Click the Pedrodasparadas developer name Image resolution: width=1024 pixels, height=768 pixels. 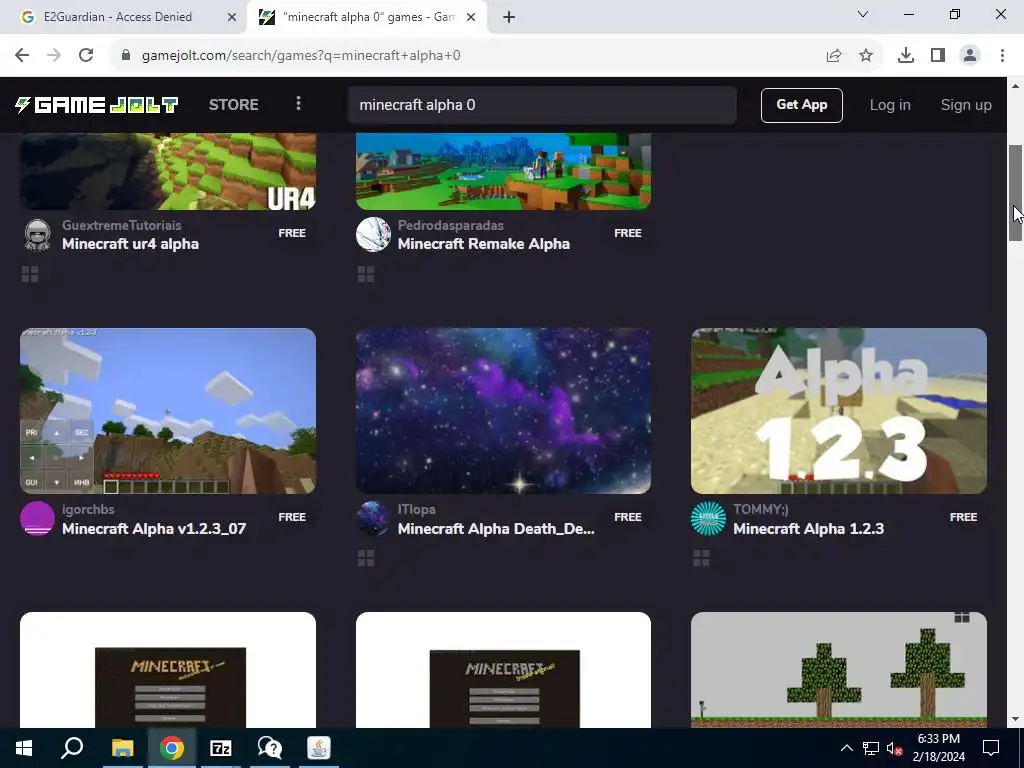pos(451,225)
